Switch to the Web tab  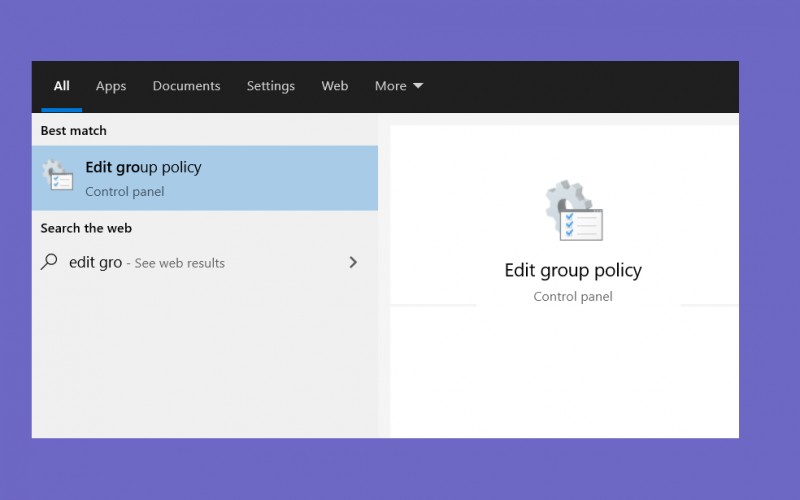pos(335,86)
